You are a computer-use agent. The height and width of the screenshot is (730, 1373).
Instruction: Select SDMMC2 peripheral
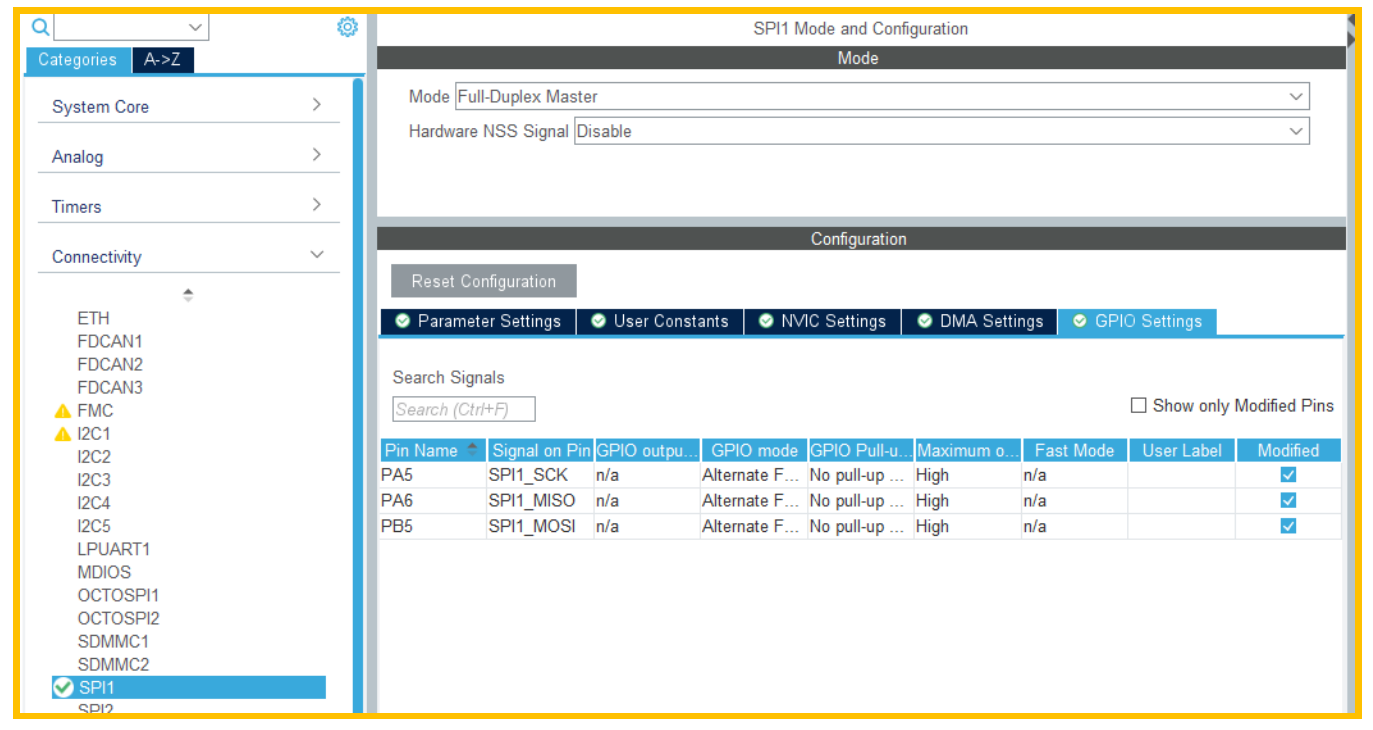[113, 664]
